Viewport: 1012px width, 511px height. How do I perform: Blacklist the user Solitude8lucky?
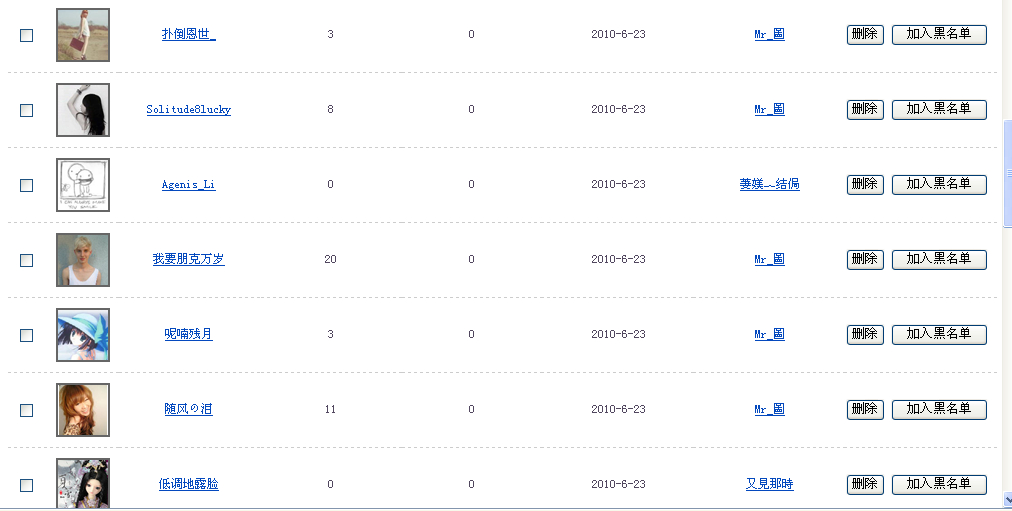939,109
